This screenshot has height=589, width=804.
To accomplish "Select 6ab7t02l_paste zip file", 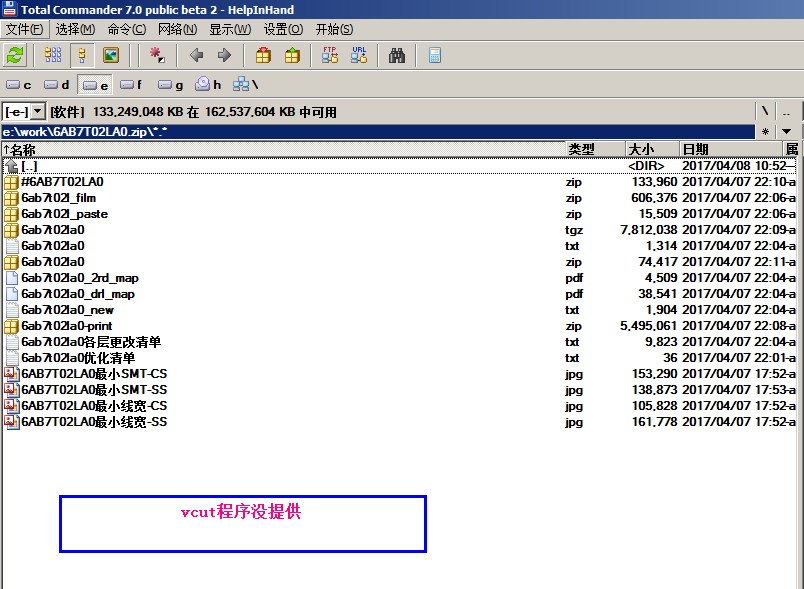I will [400, 214].
